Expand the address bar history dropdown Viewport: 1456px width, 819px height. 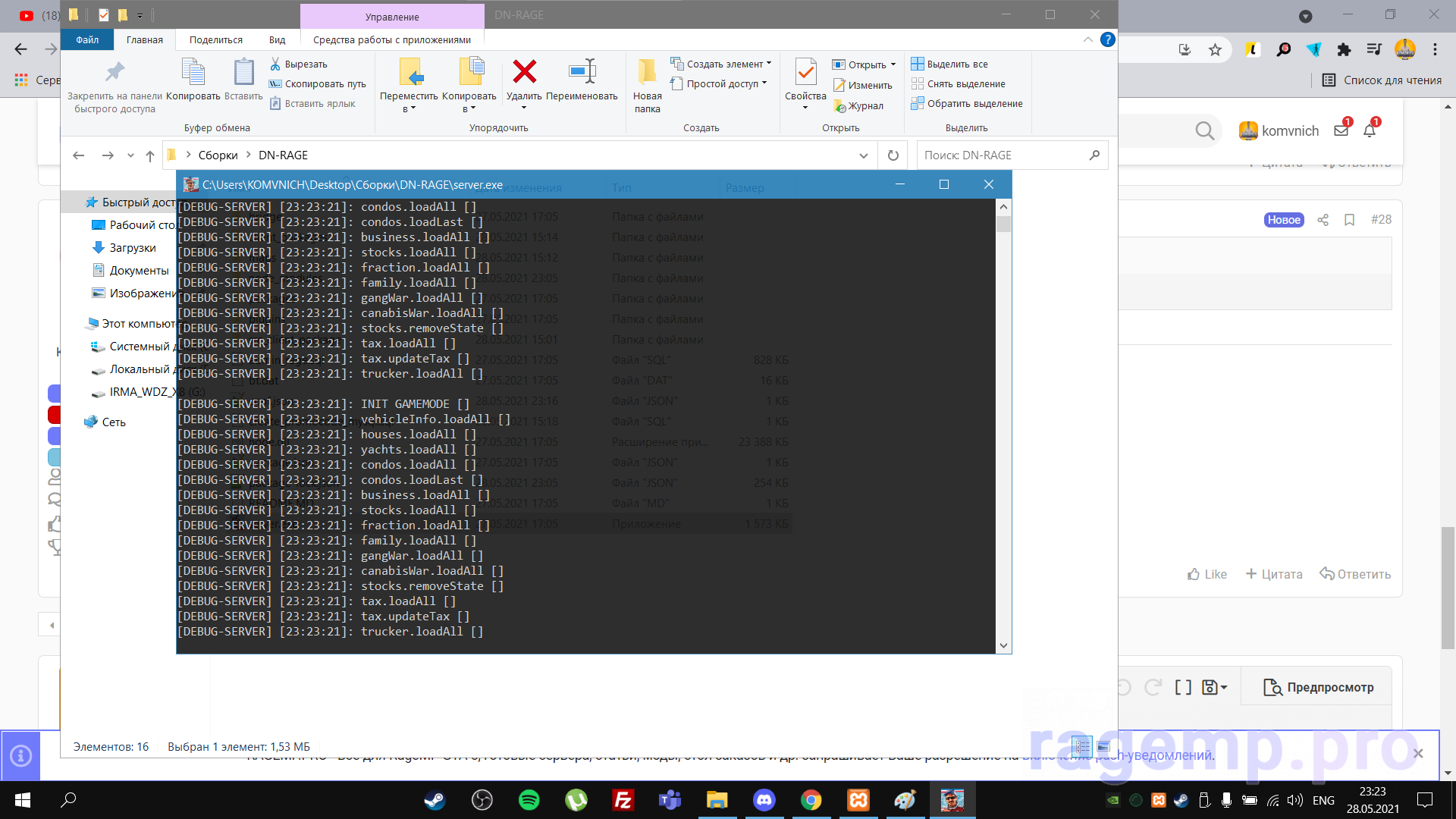(x=863, y=155)
